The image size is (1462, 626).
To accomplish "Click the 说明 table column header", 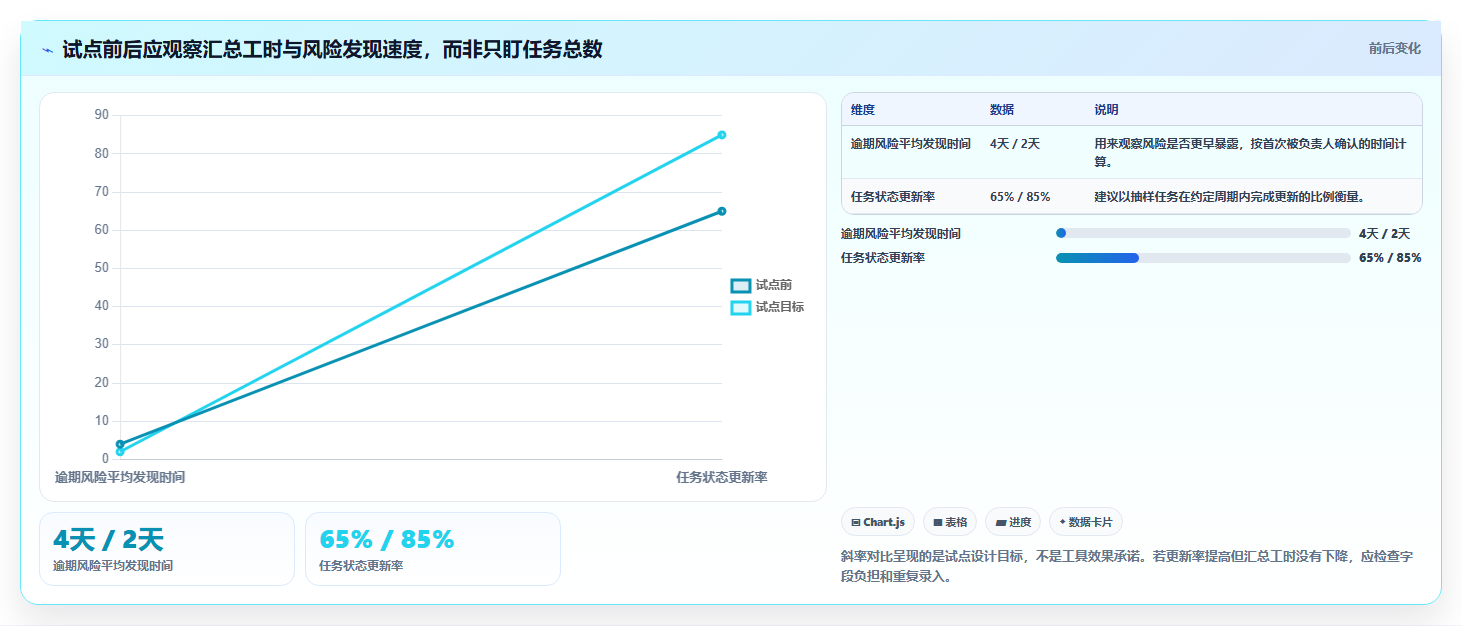I will pos(1106,110).
